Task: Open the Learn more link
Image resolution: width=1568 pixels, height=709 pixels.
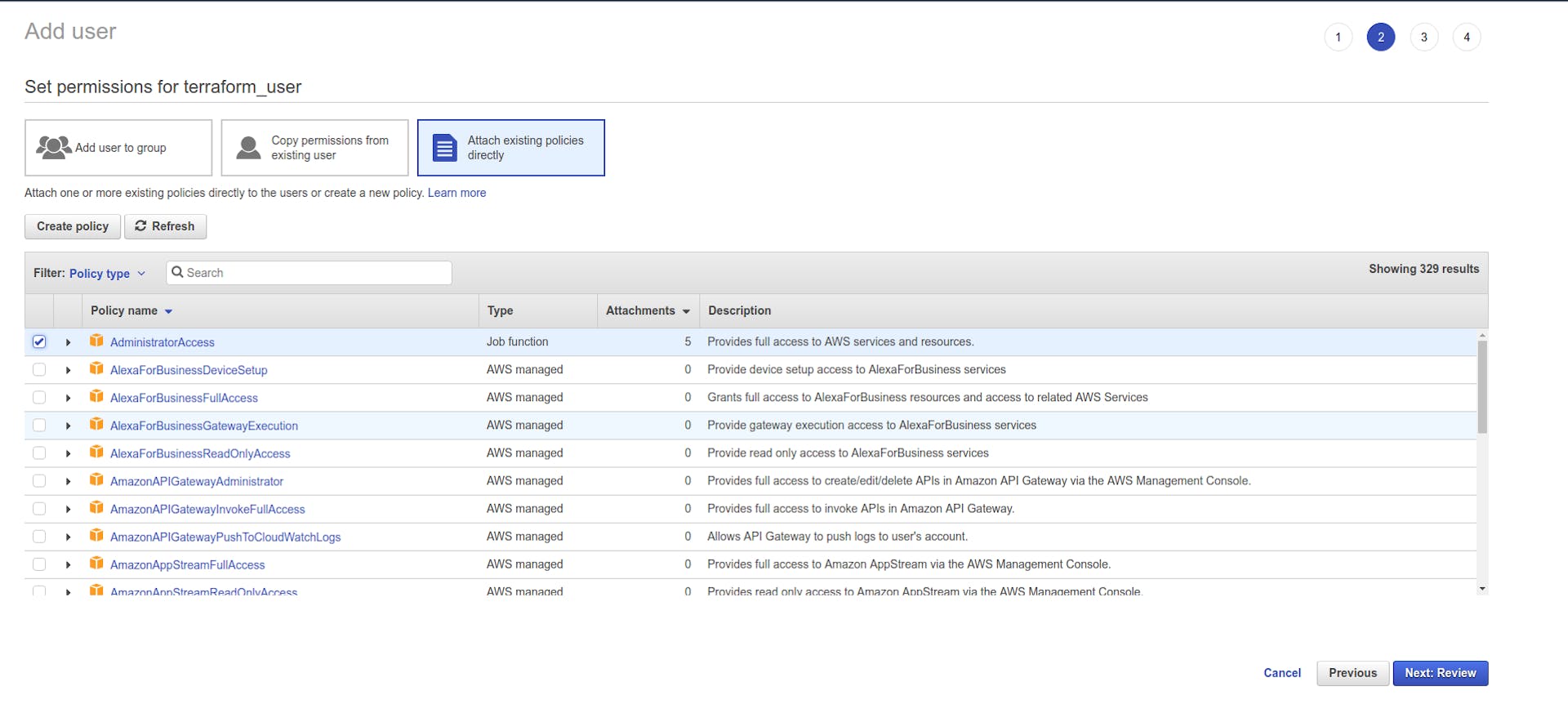Action: (x=457, y=194)
